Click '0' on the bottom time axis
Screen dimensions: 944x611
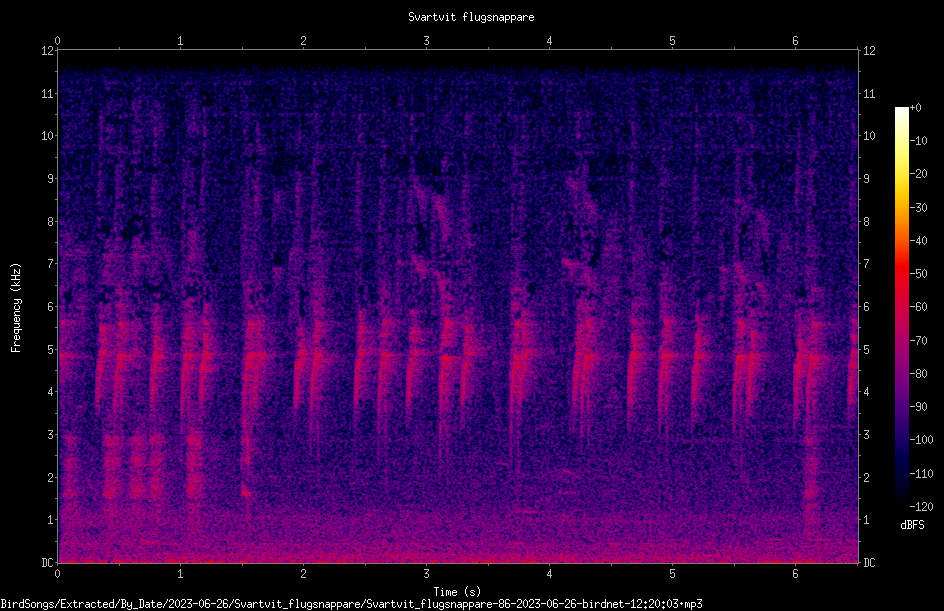[57, 574]
